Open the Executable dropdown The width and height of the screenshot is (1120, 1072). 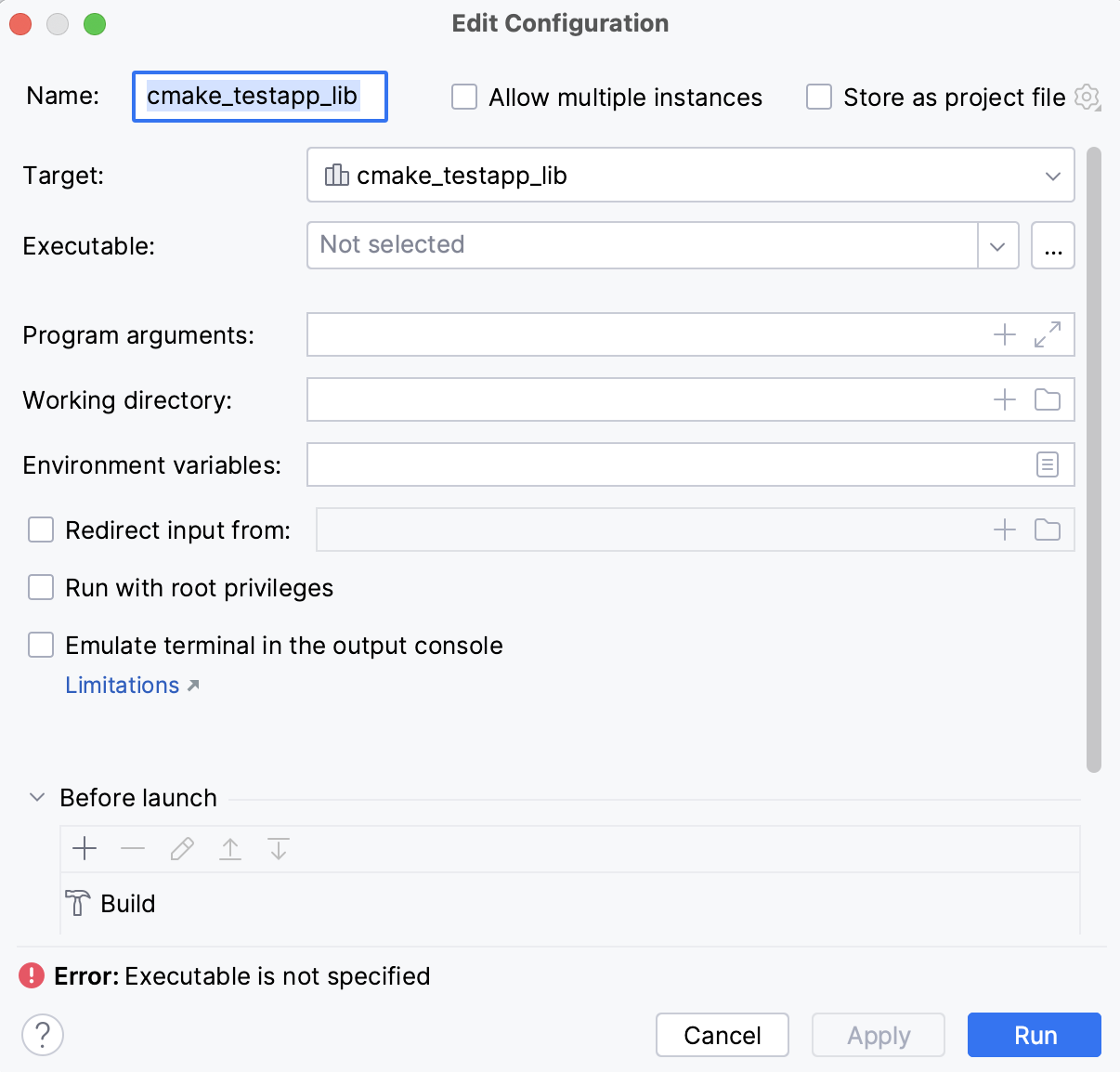click(997, 245)
